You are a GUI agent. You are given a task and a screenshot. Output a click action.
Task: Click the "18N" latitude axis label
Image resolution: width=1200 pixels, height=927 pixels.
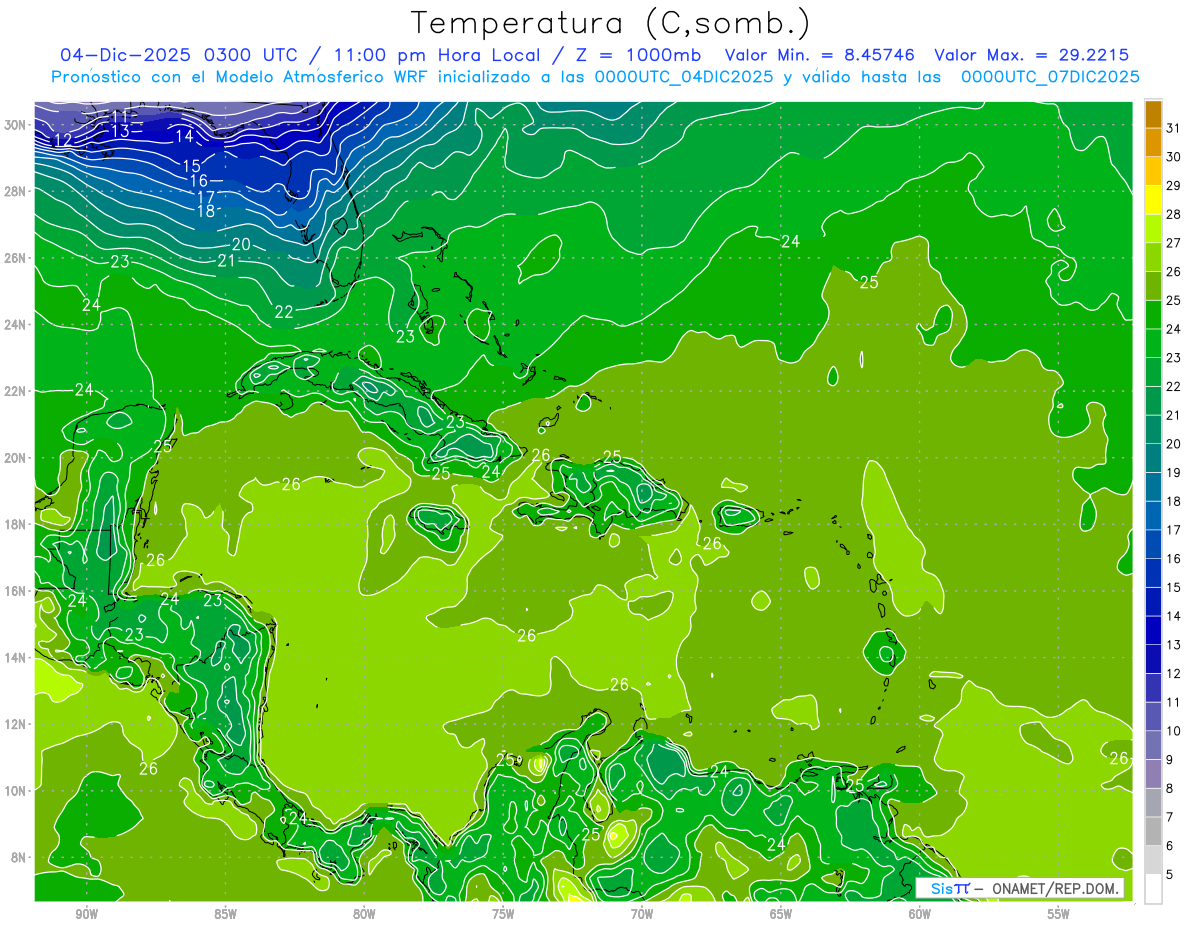tap(14, 524)
